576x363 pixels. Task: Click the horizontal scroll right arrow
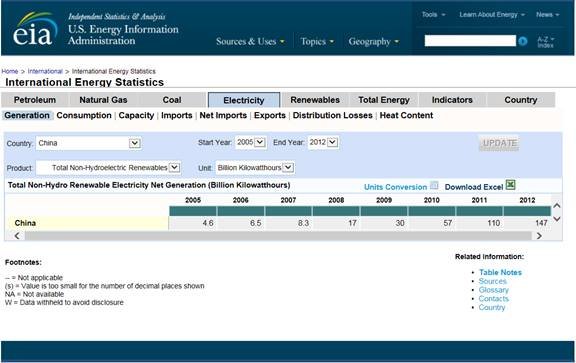pos(539,236)
